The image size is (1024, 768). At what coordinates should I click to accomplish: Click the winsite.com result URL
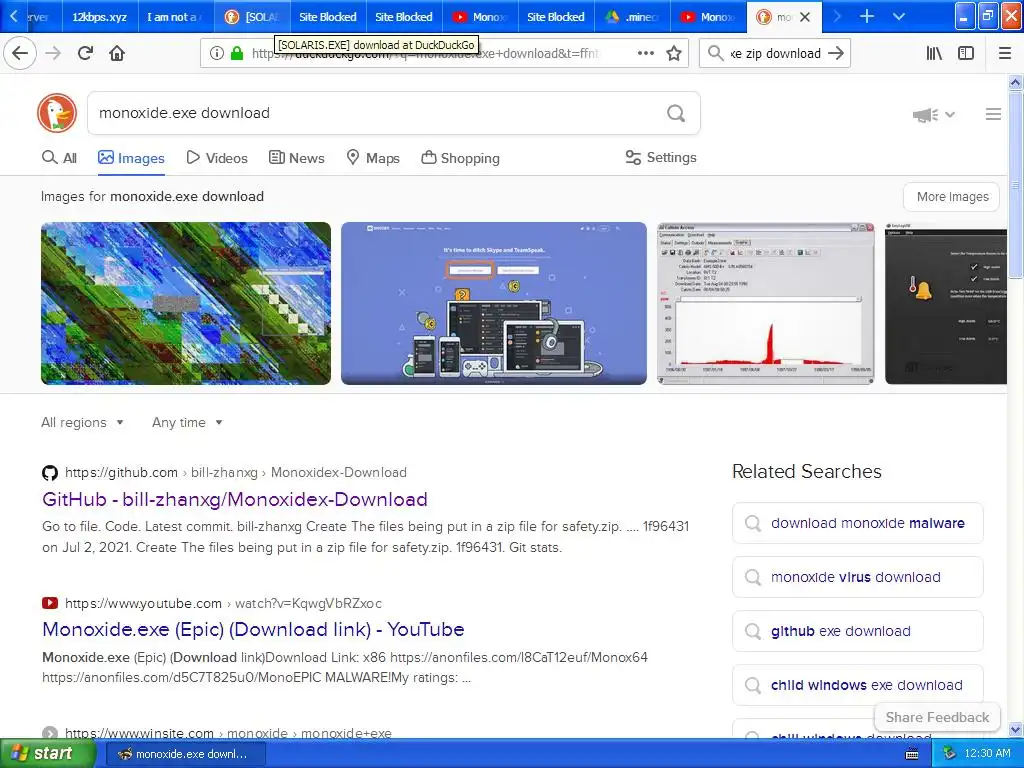pos(228,733)
